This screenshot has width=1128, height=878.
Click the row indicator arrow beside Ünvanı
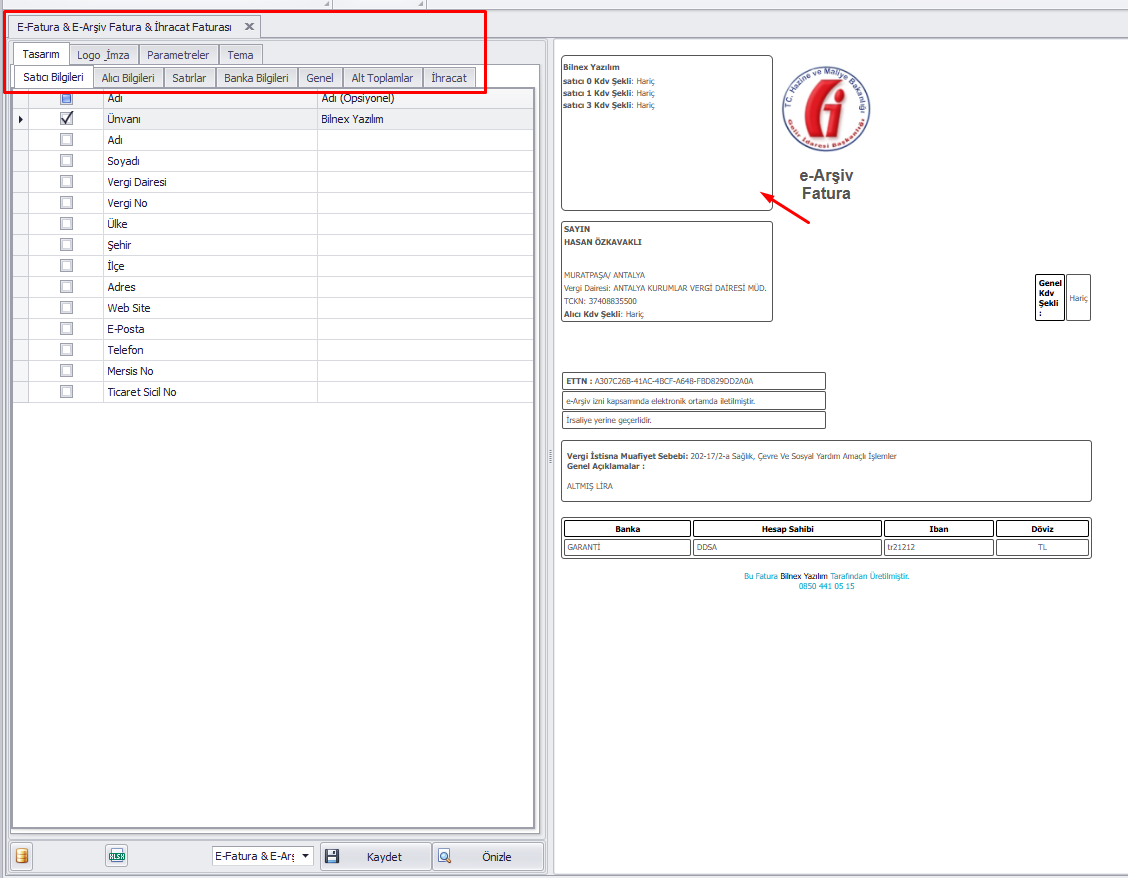tap(20, 119)
